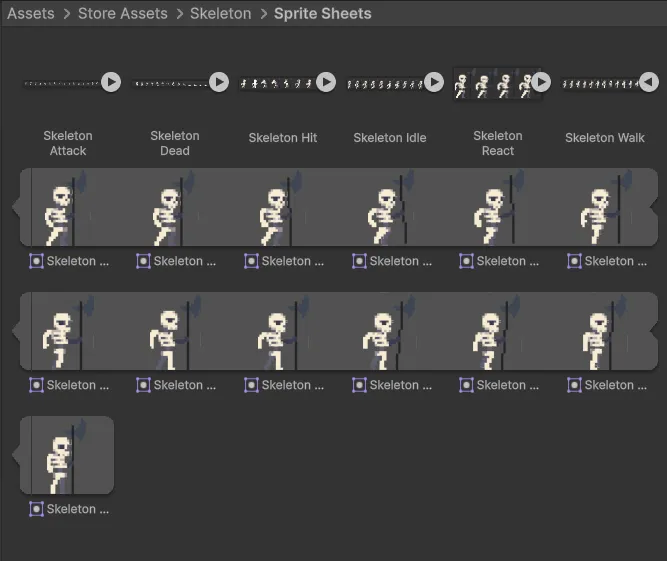The image size is (667, 561).
Task: Click the Sprite Sheets breadcrumb
Action: pos(322,14)
